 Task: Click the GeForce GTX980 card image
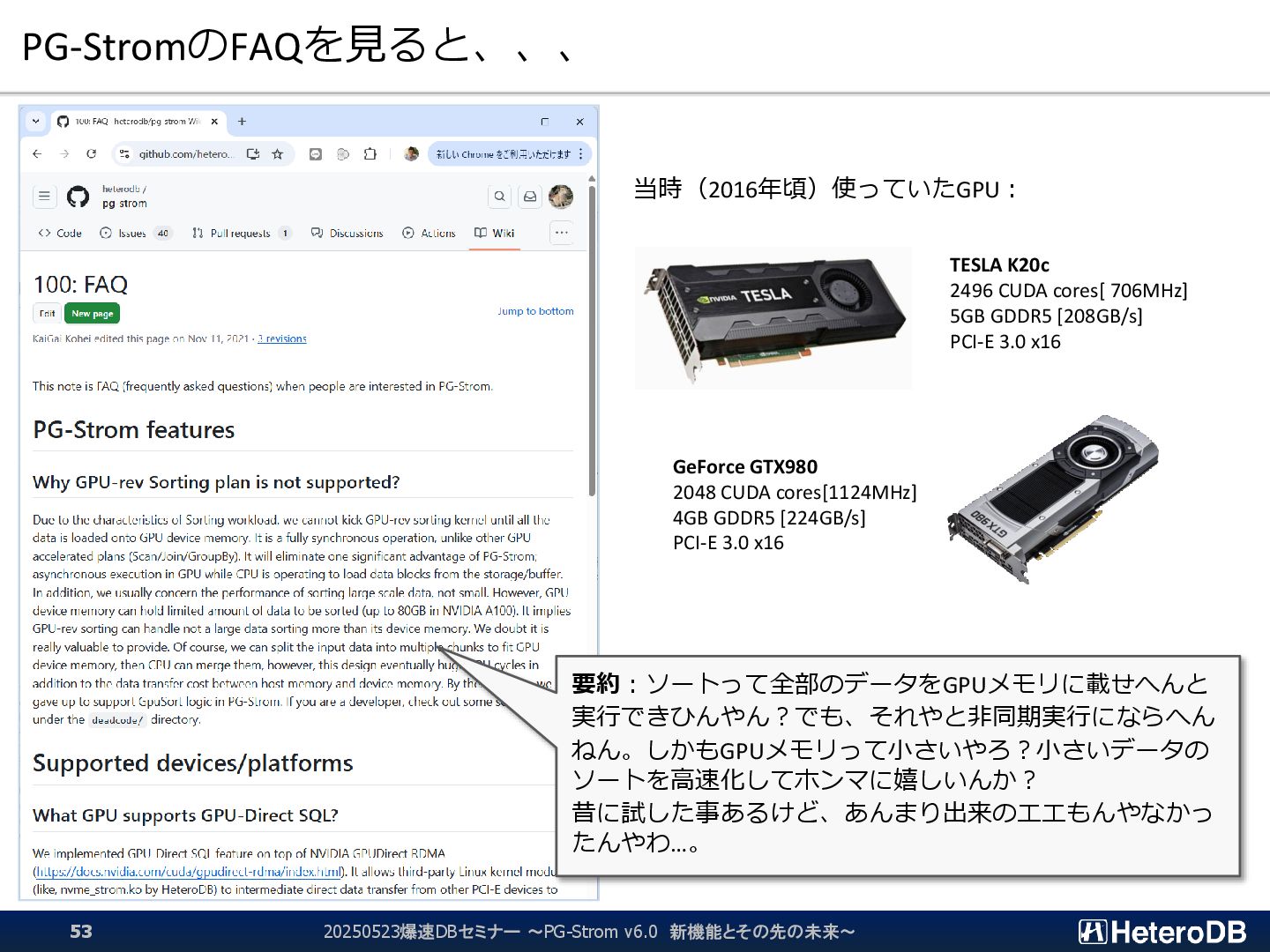(1052, 499)
